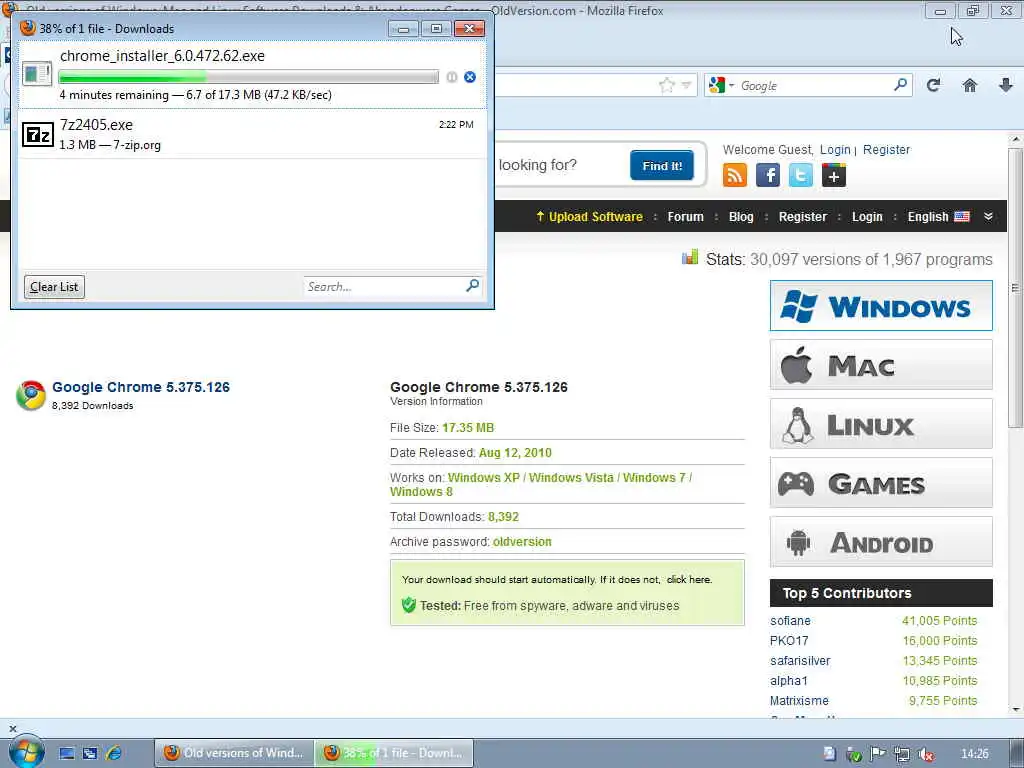This screenshot has height=768, width=1024.
Task: Click the chrome_installer file icon
Action: pyautogui.click(x=37, y=73)
